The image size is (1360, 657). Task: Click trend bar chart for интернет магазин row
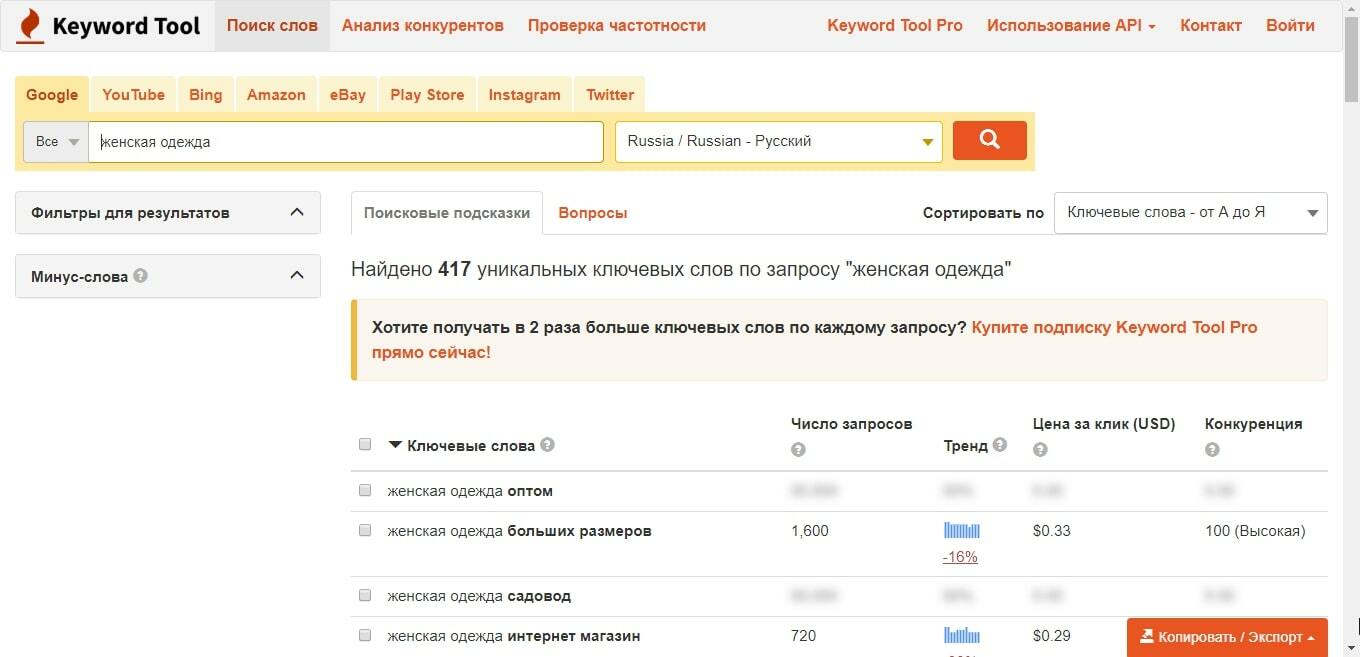tap(962, 635)
